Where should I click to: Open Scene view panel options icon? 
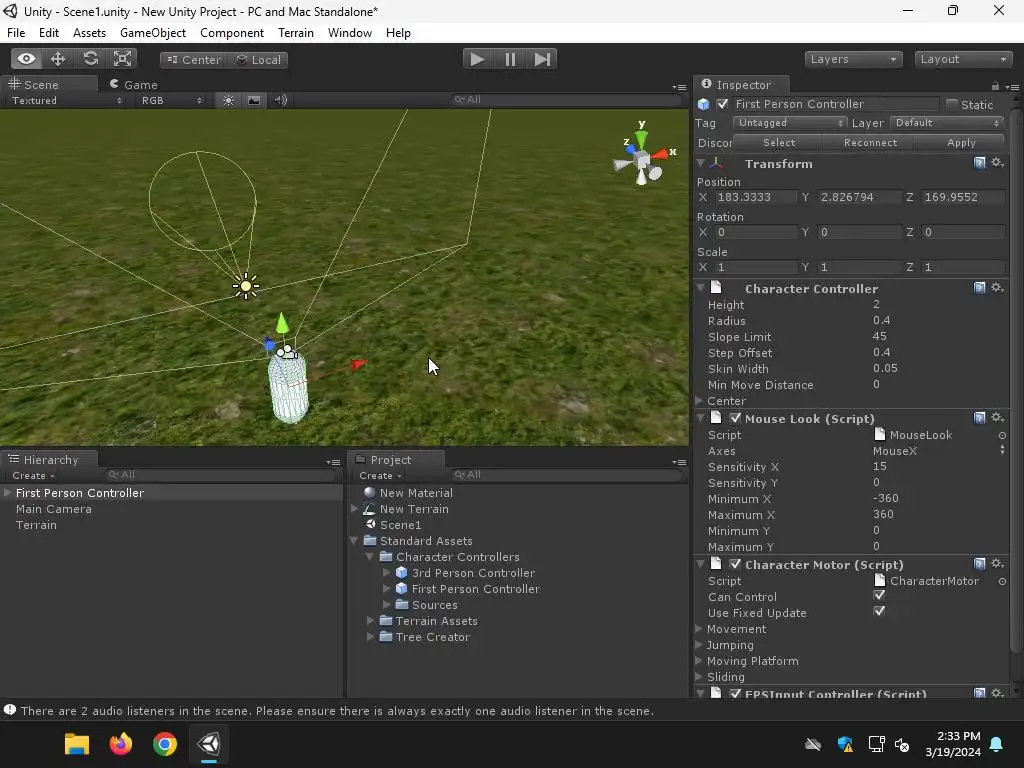click(679, 87)
